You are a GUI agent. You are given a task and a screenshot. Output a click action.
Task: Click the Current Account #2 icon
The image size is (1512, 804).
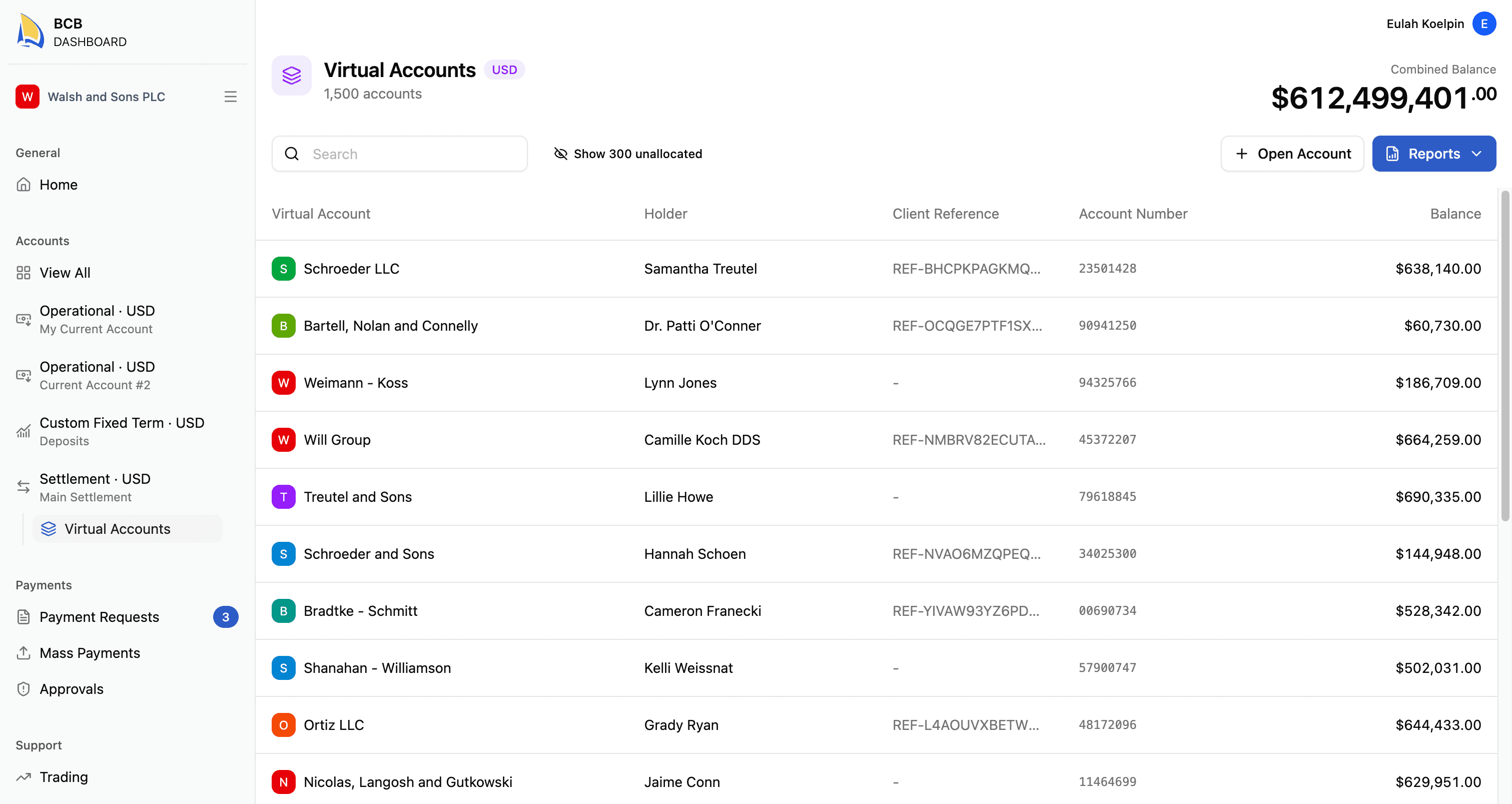tap(24, 376)
